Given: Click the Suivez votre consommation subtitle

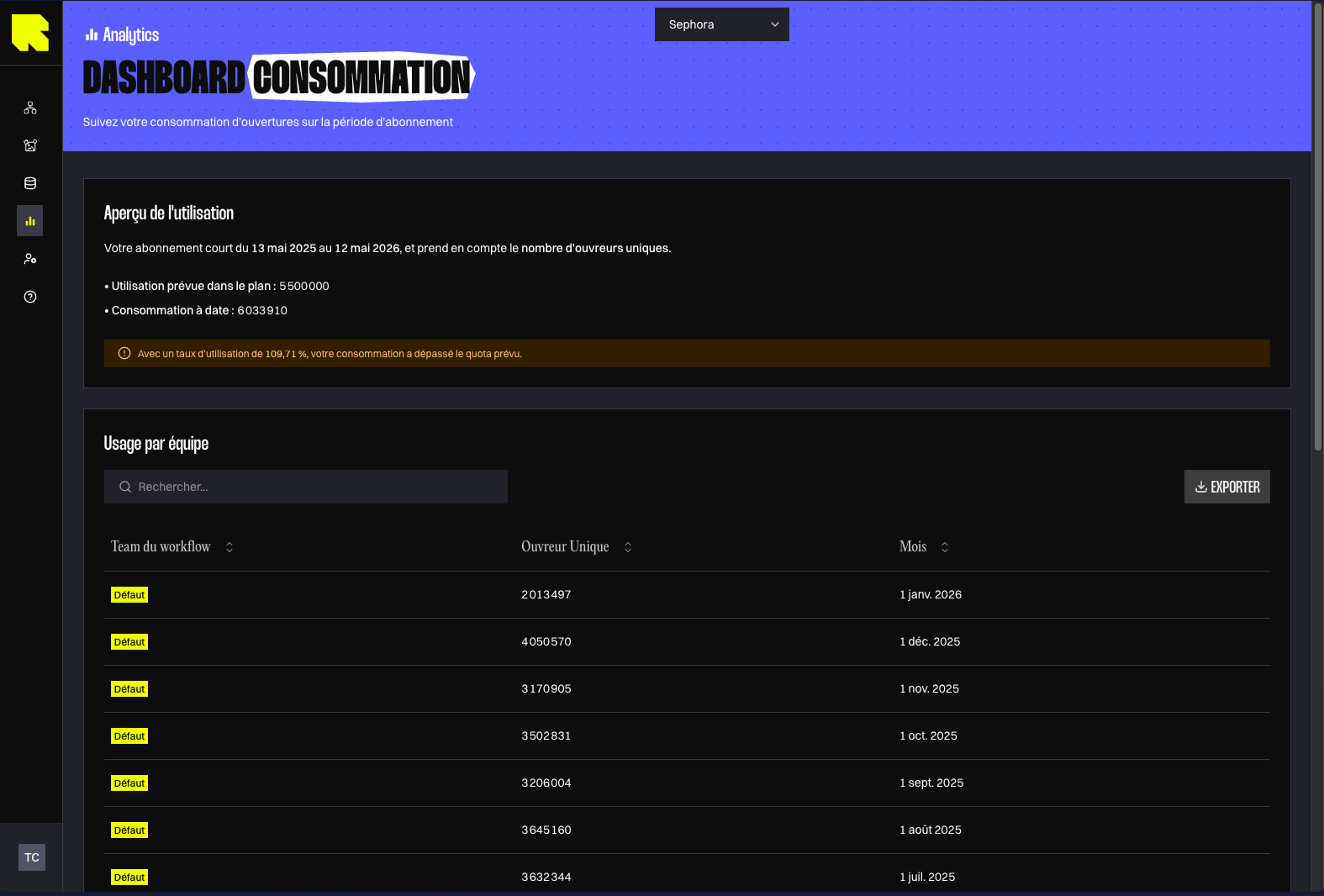Looking at the screenshot, I should click(x=268, y=123).
